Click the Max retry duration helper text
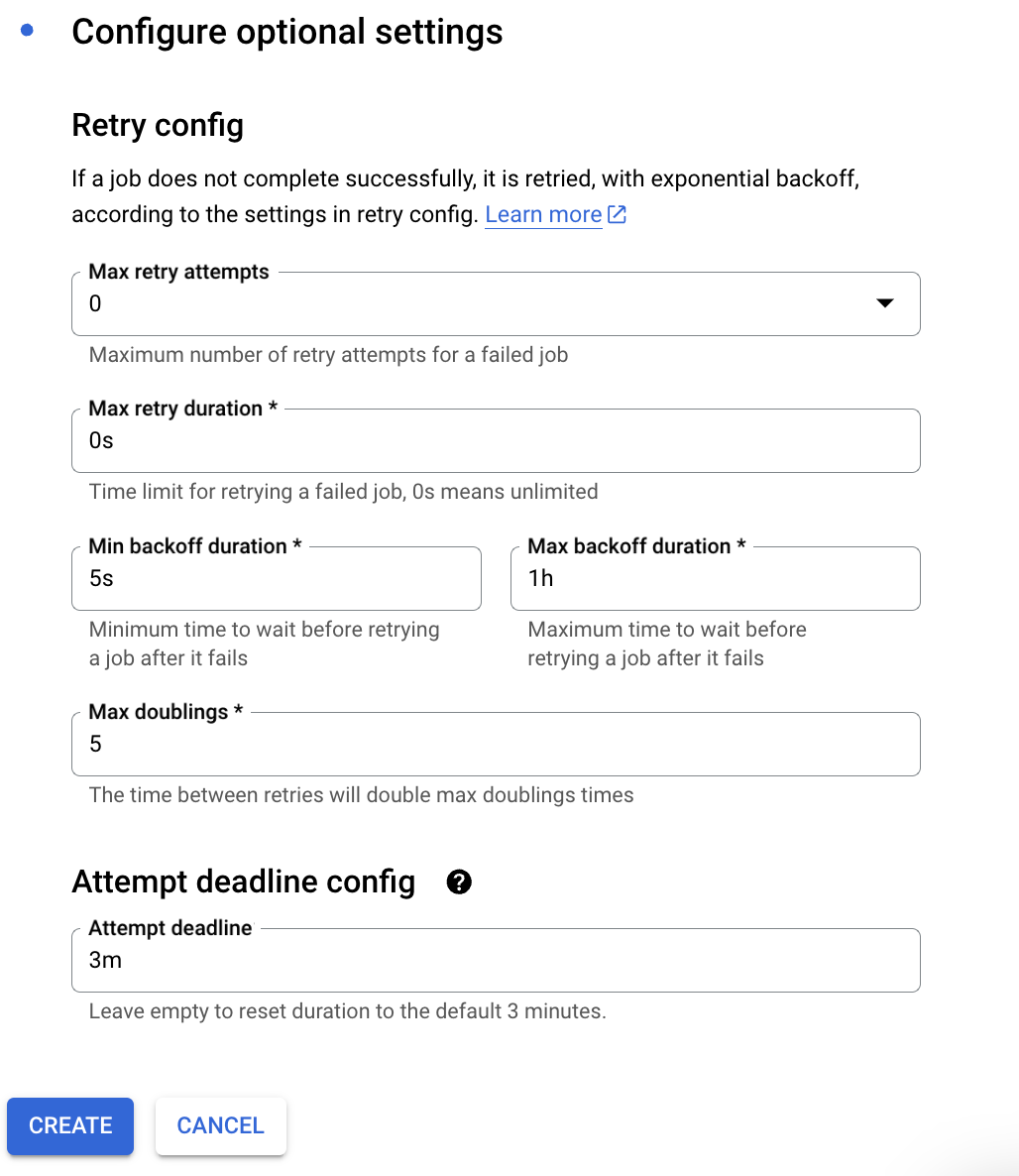Screen dimensions: 1019x1176 (343, 492)
